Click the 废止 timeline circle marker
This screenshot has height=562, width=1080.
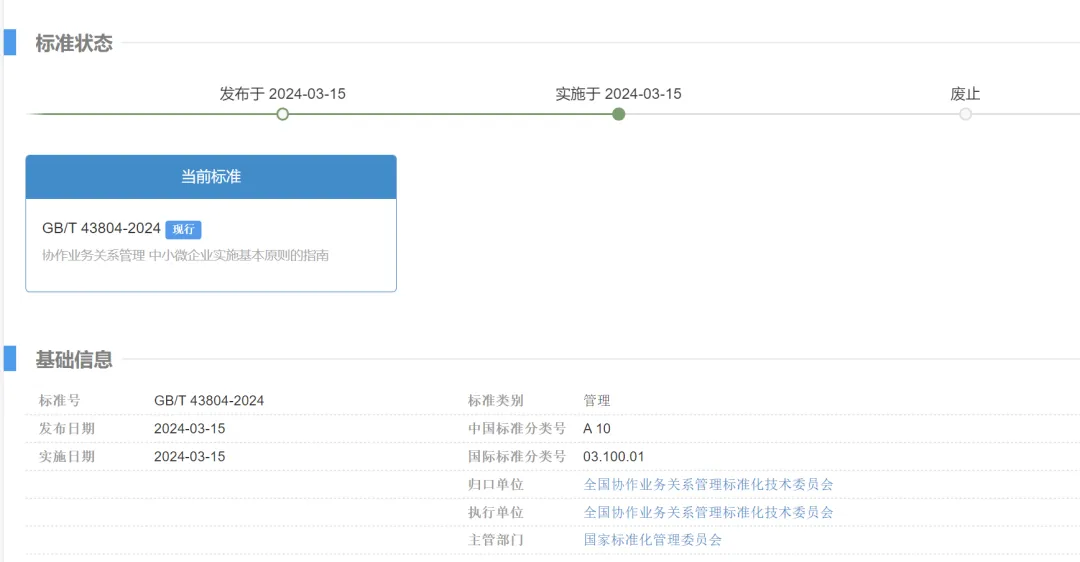(x=965, y=114)
